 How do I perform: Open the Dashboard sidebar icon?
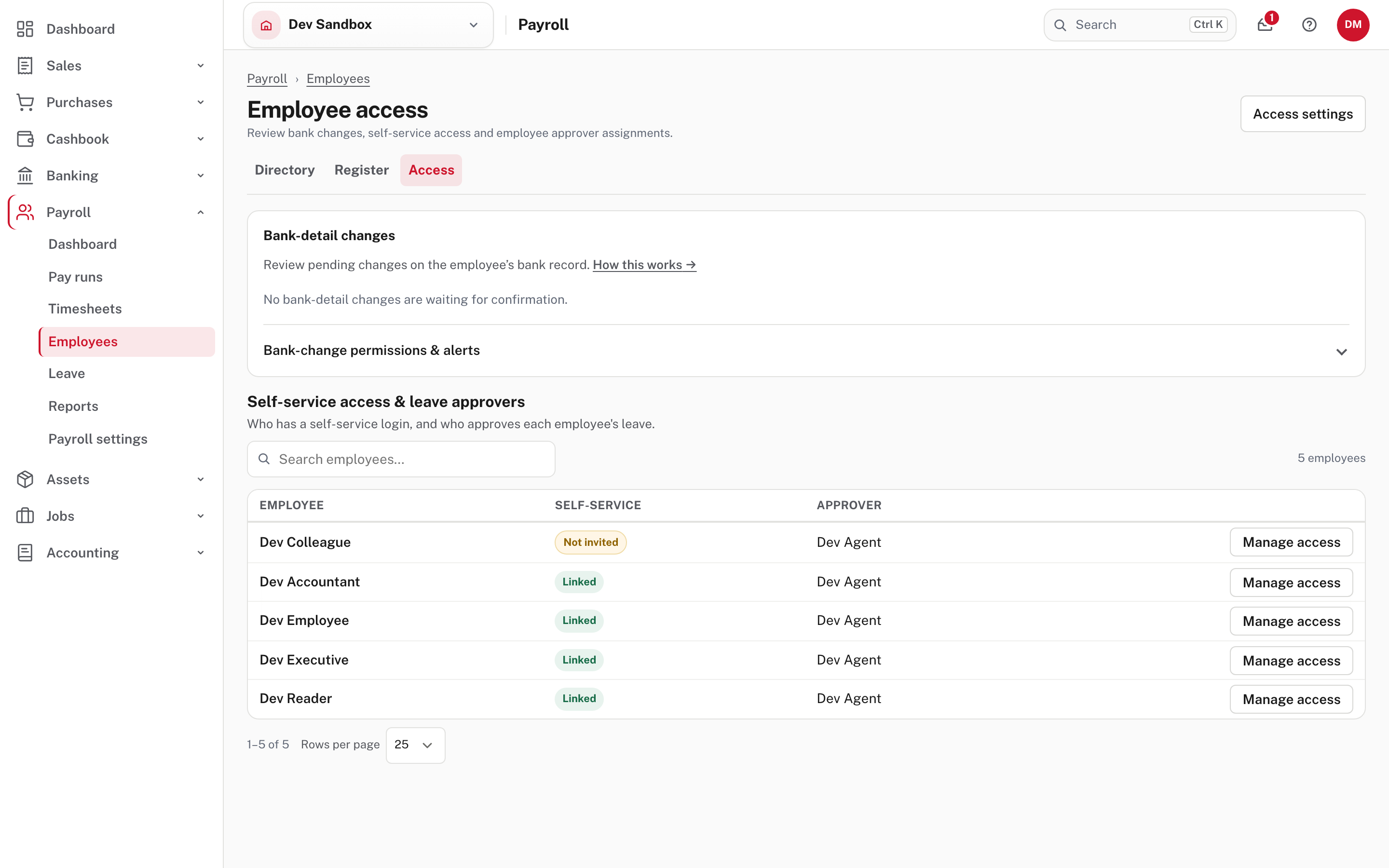(25, 29)
